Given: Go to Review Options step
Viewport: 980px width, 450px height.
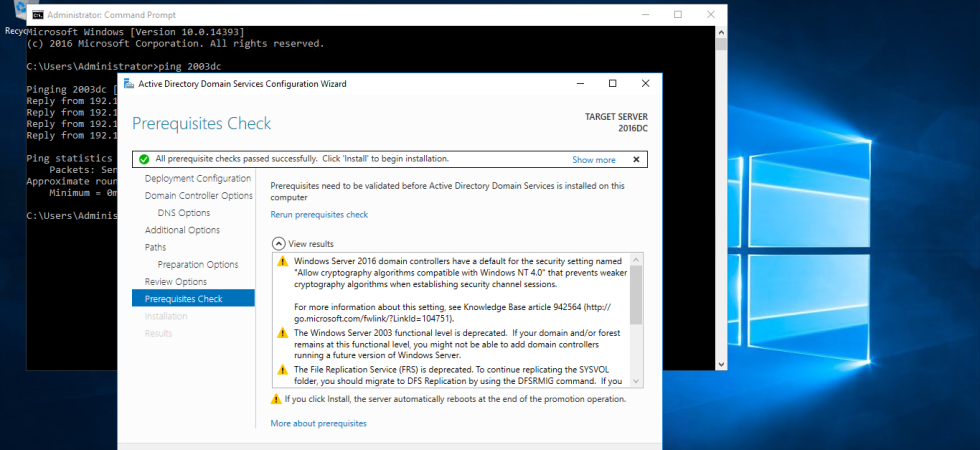Looking at the screenshot, I should coord(176,281).
